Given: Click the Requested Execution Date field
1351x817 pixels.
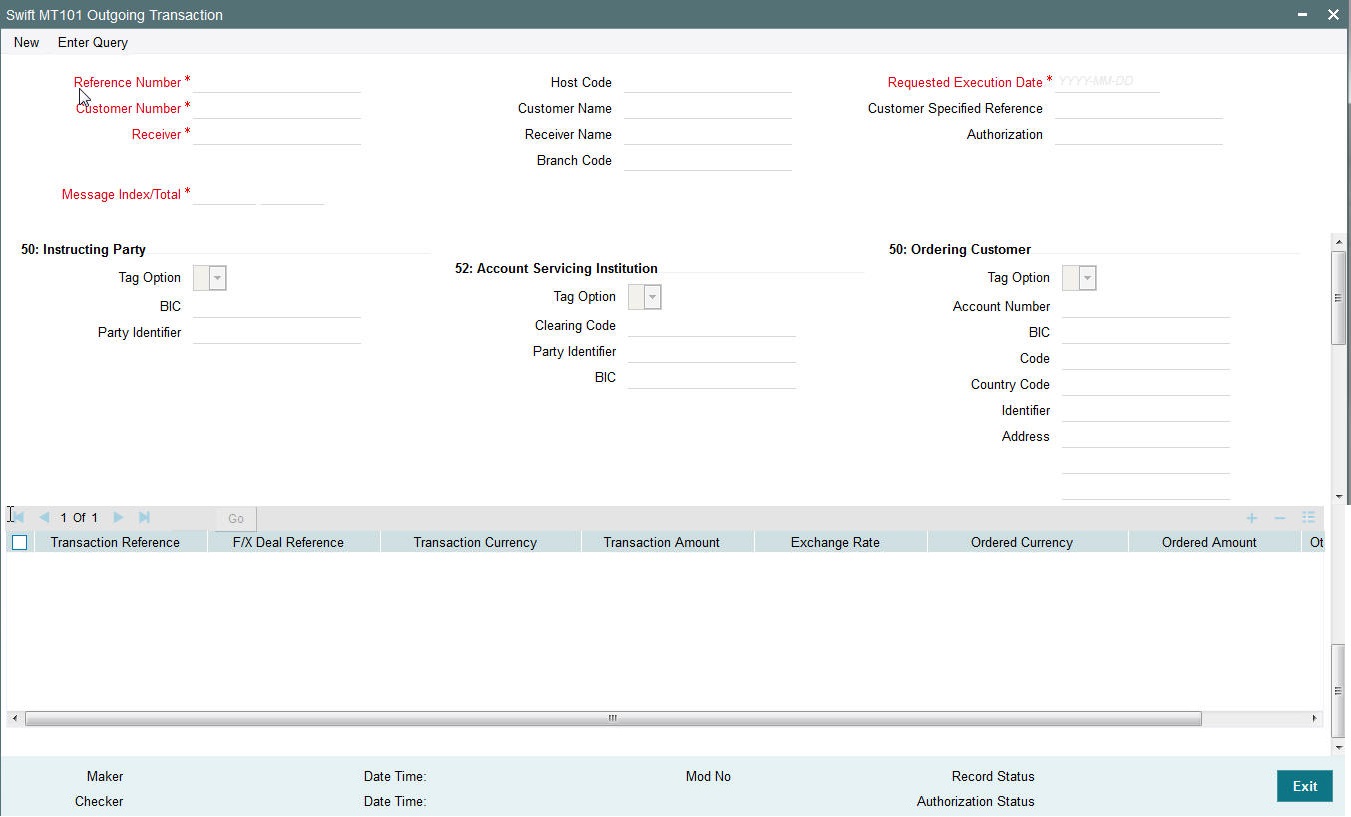Looking at the screenshot, I should (x=1108, y=82).
